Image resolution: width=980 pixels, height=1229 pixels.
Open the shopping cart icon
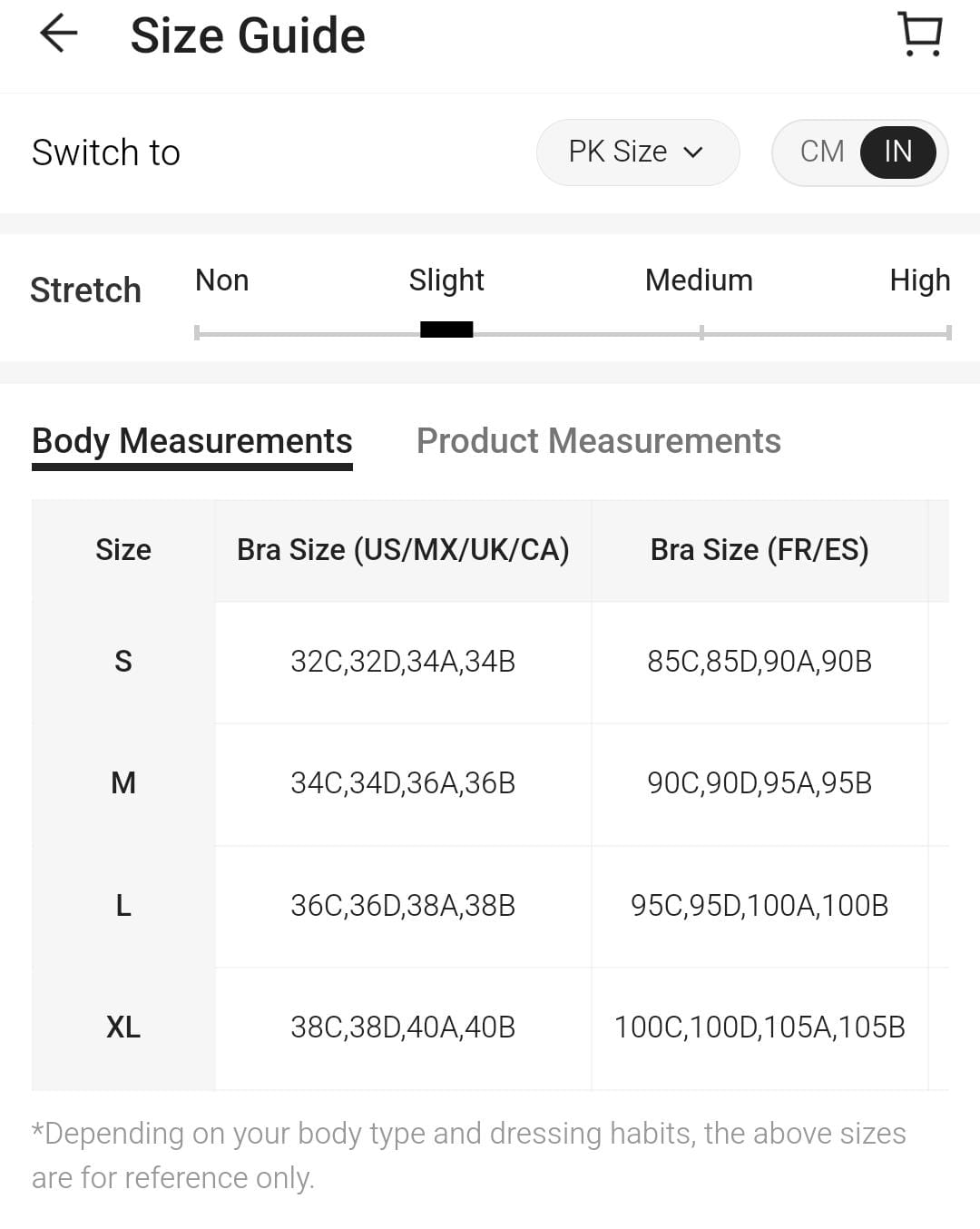[x=921, y=34]
